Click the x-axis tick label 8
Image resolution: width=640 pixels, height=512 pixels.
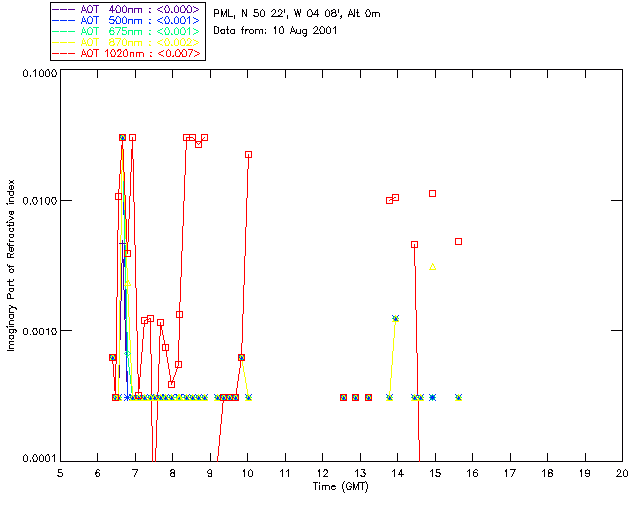(173, 473)
